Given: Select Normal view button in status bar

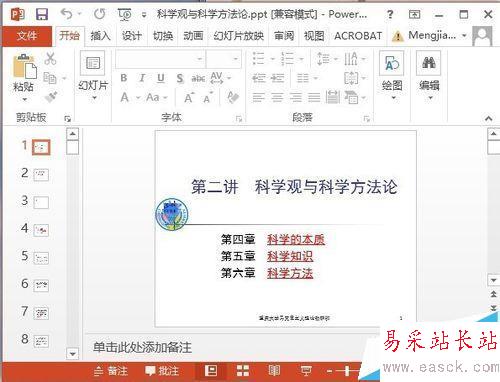Looking at the screenshot, I should 211,371.
